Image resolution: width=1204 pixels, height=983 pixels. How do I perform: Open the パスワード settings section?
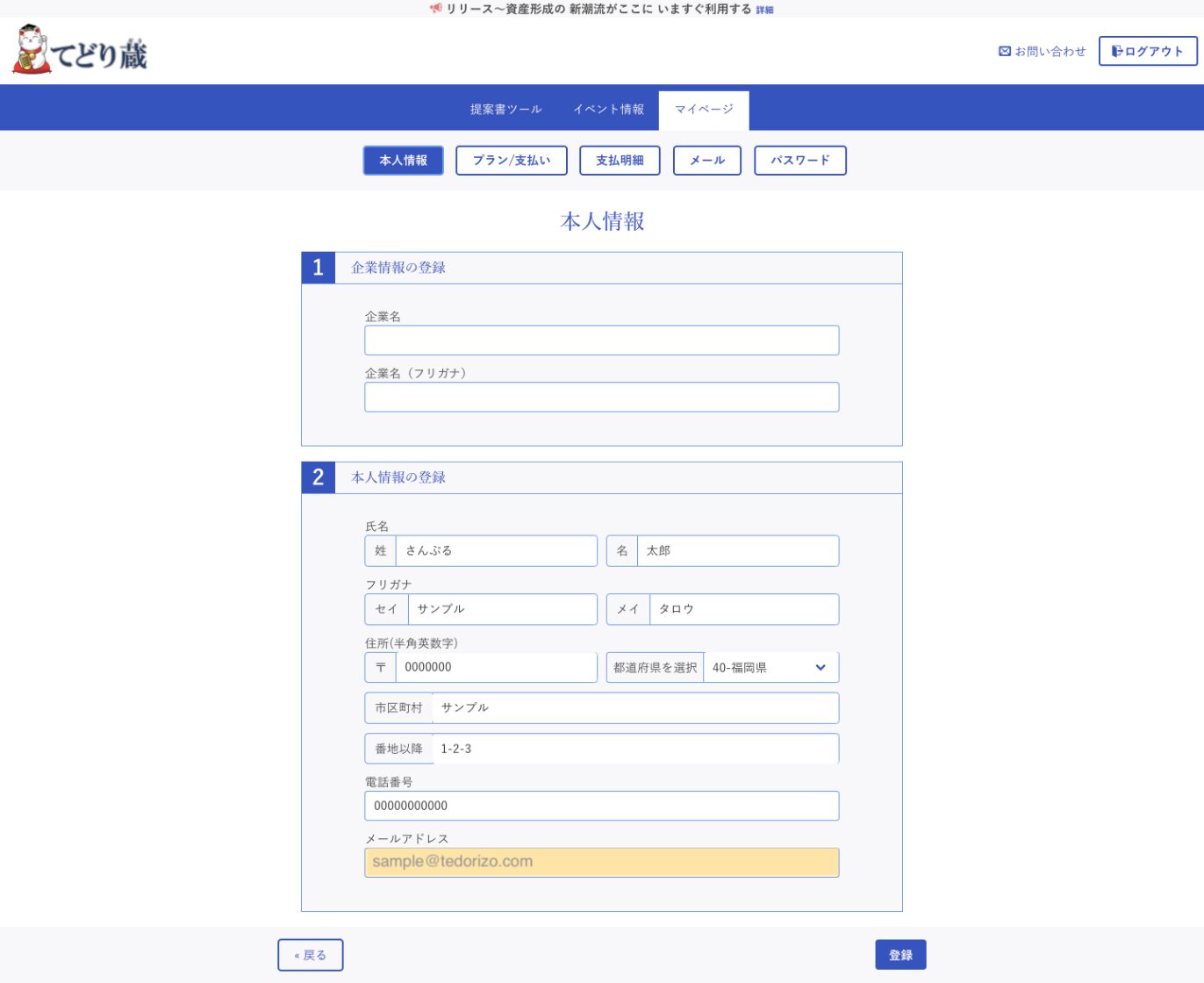799,161
